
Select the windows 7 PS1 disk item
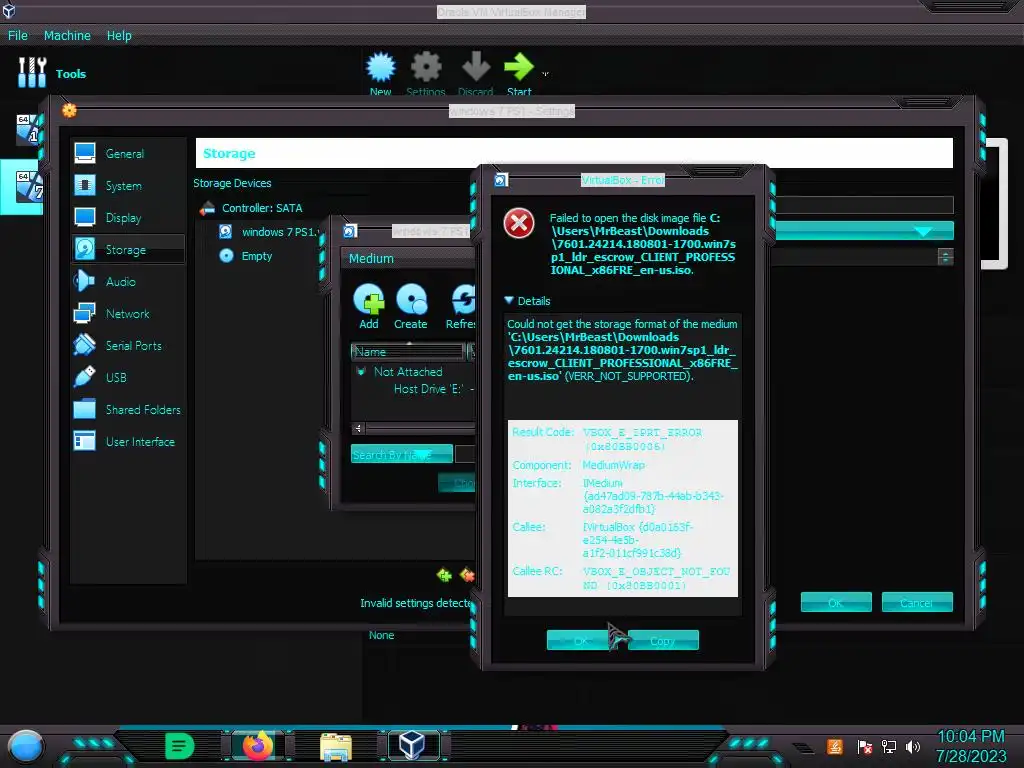[x=279, y=232]
